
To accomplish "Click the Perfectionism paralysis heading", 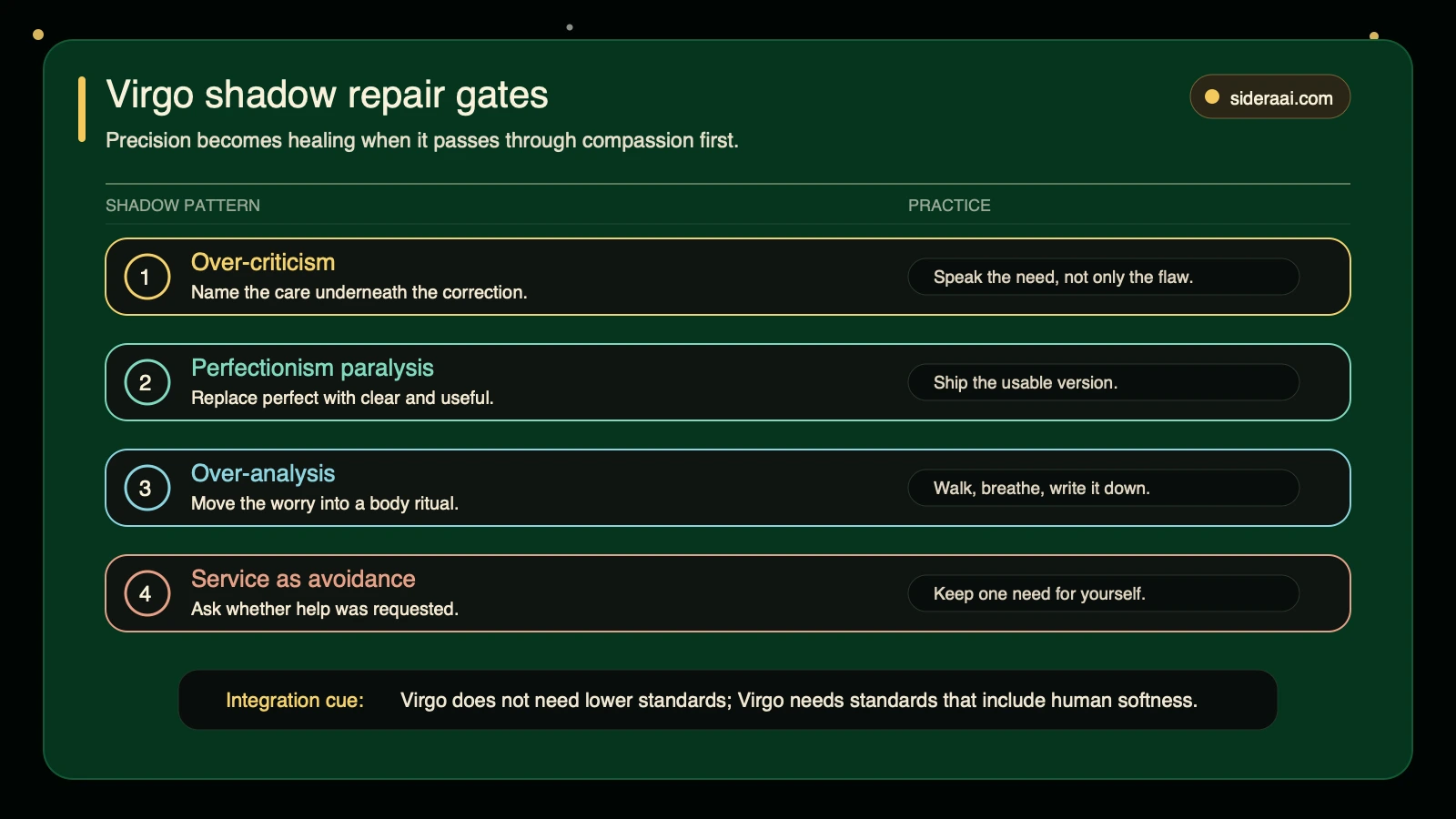I will tap(312, 368).
